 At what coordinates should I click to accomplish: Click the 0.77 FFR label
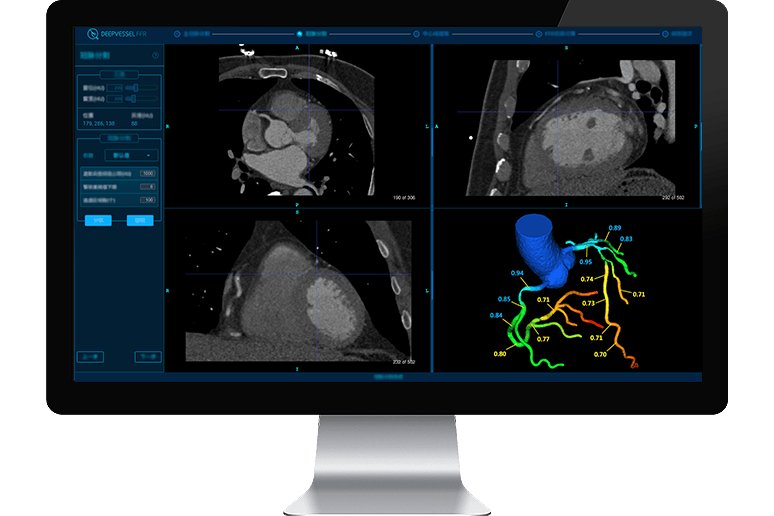coord(543,339)
